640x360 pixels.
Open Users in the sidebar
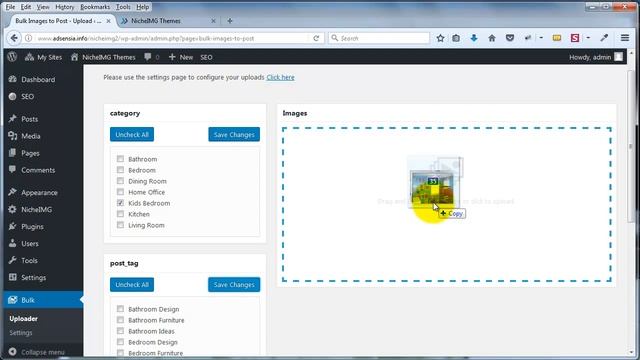pyautogui.click(x=30, y=244)
